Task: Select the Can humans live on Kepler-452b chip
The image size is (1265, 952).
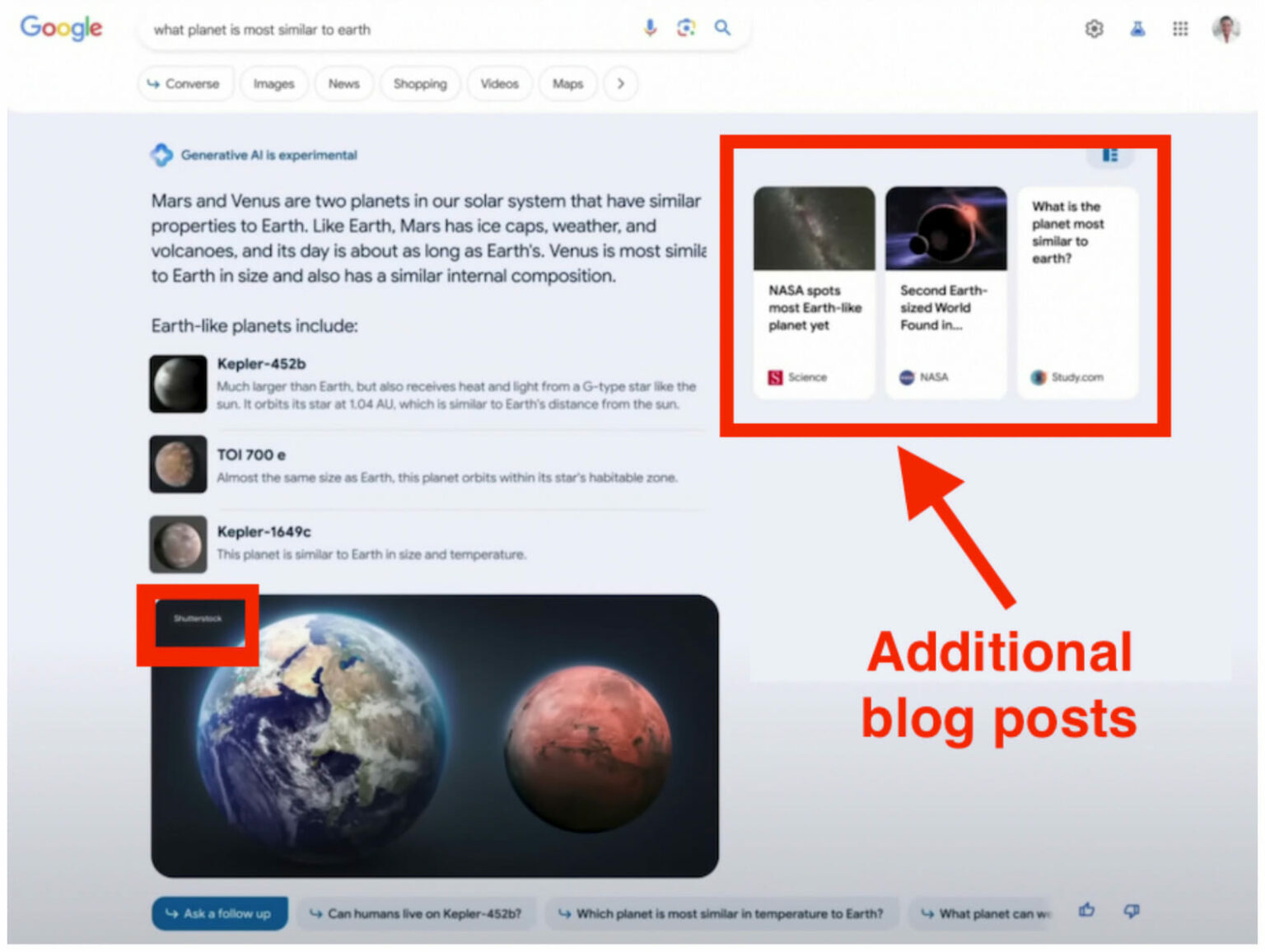Action: pyautogui.click(x=416, y=913)
